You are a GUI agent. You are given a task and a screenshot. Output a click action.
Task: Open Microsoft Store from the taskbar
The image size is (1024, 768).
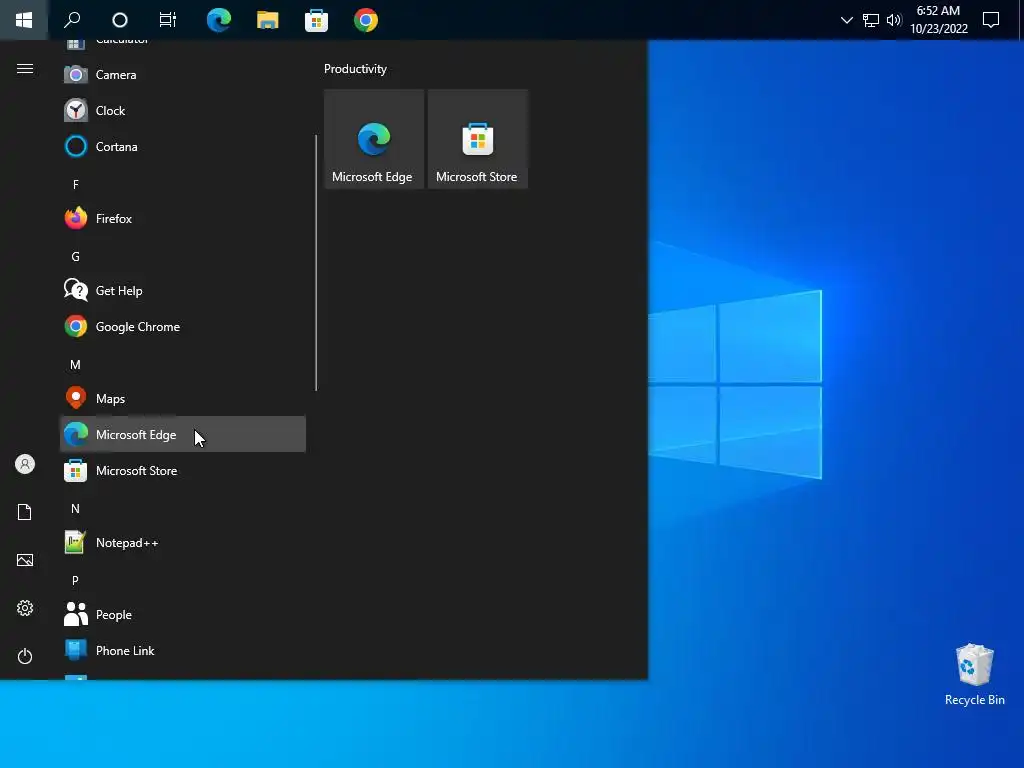click(x=317, y=20)
